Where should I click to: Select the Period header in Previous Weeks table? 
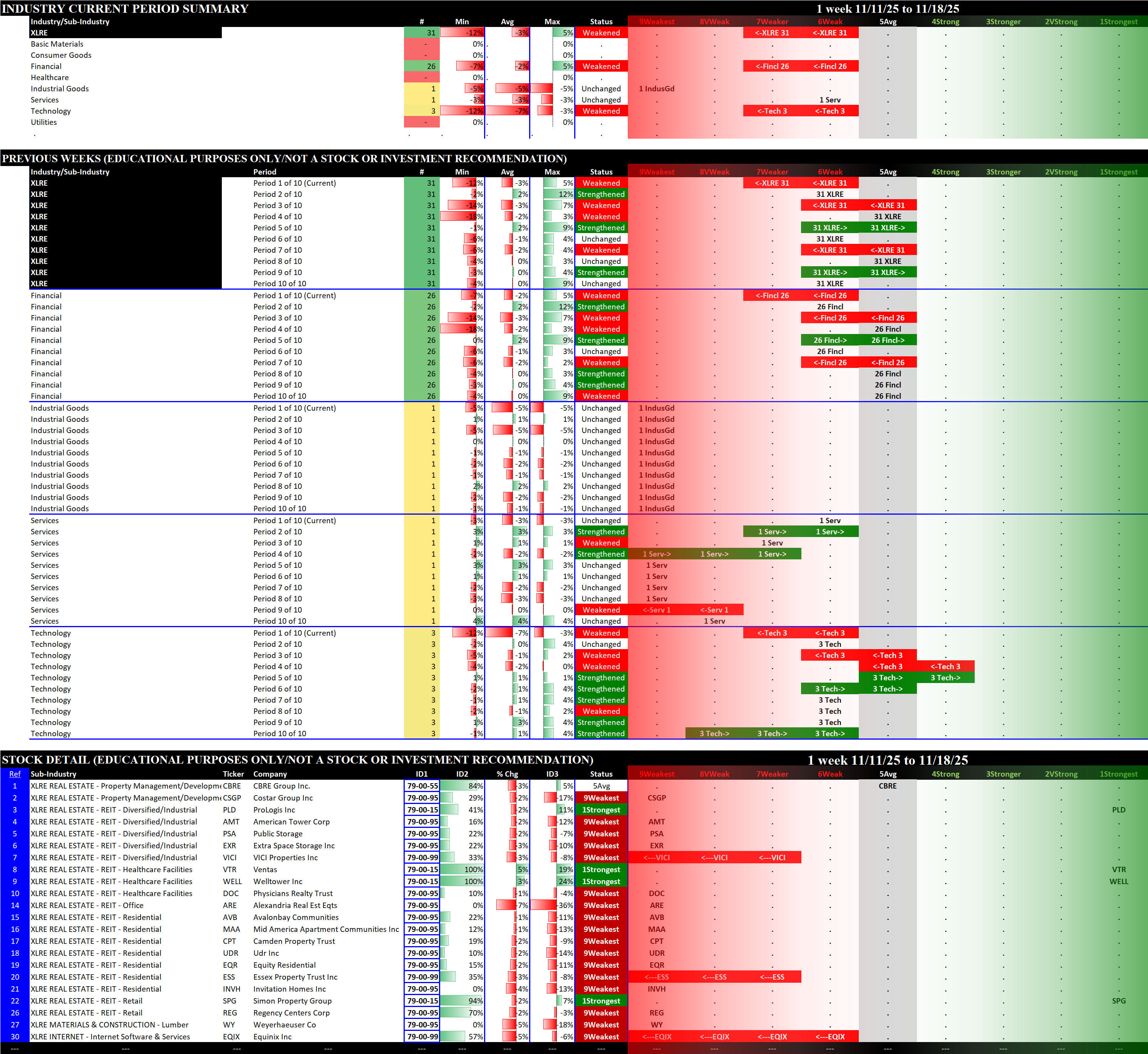click(x=265, y=172)
